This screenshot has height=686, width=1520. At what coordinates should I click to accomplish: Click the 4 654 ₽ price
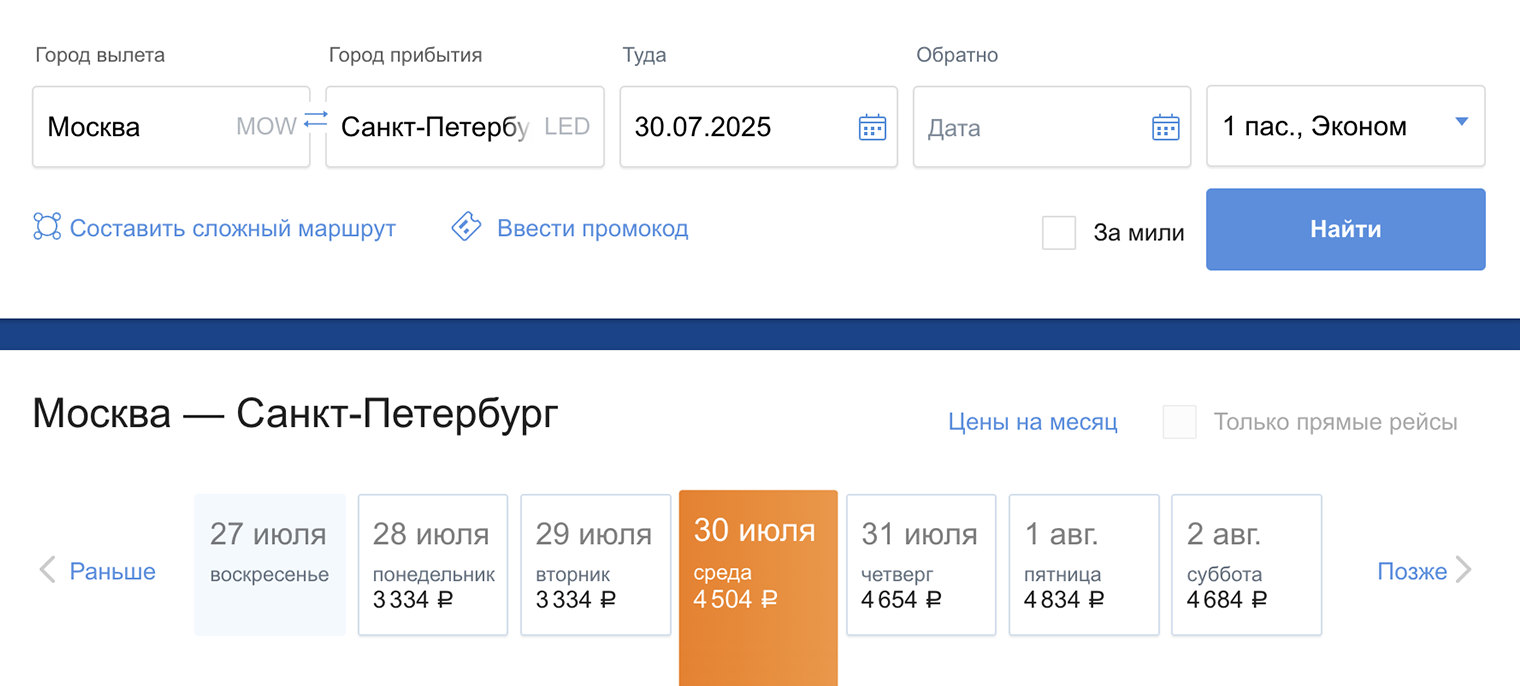[902, 599]
